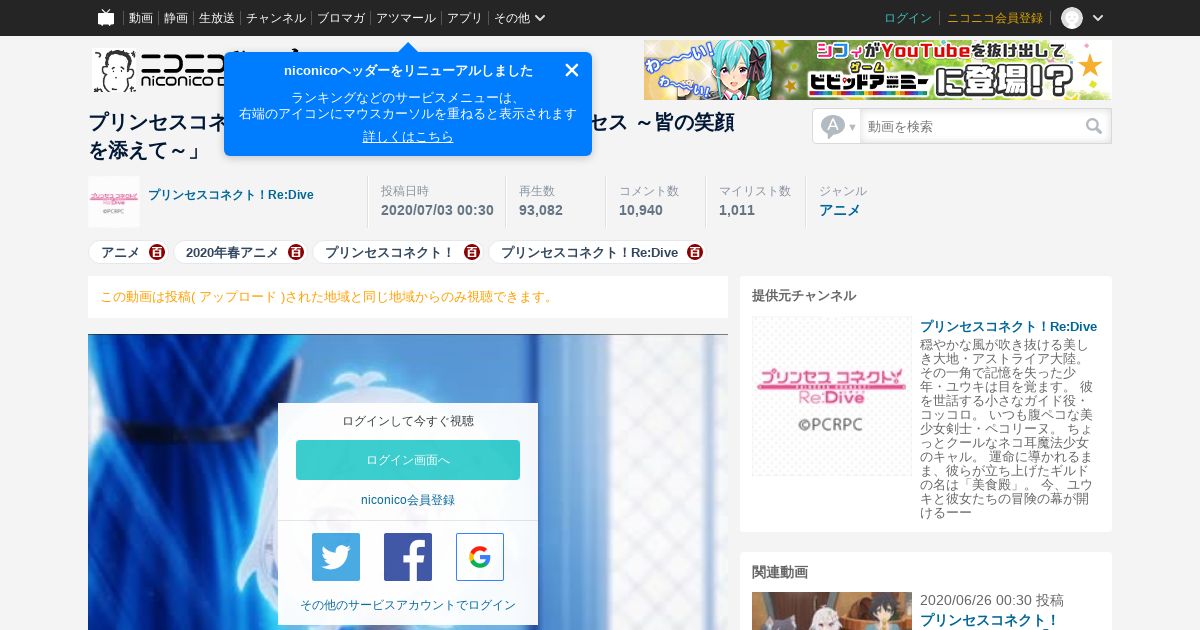
Task: Open dictionary icon for 2020年春アニメ tag
Action: pos(296,252)
